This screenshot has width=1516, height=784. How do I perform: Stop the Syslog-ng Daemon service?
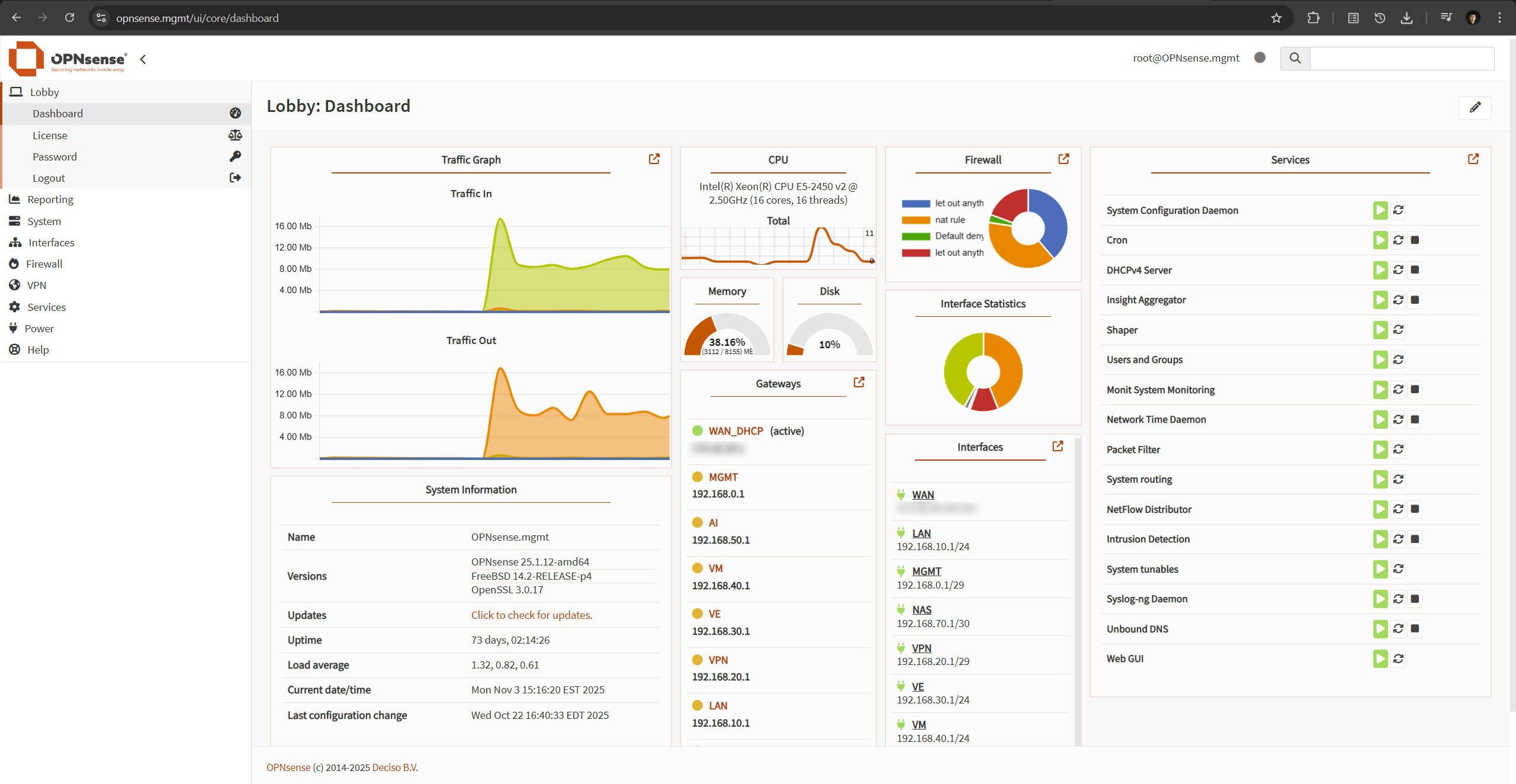point(1415,599)
